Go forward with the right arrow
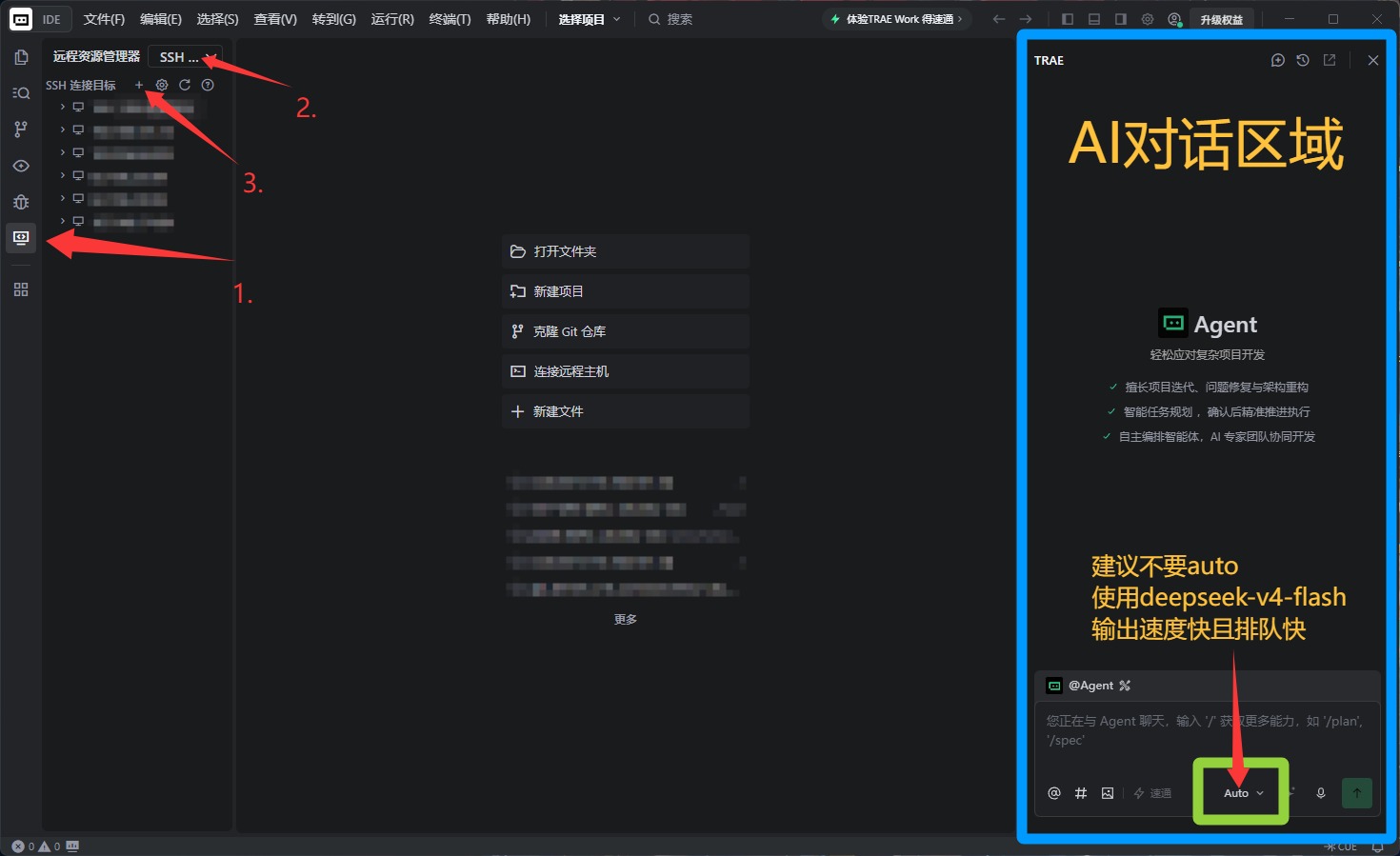1400x856 pixels. pos(1026,19)
